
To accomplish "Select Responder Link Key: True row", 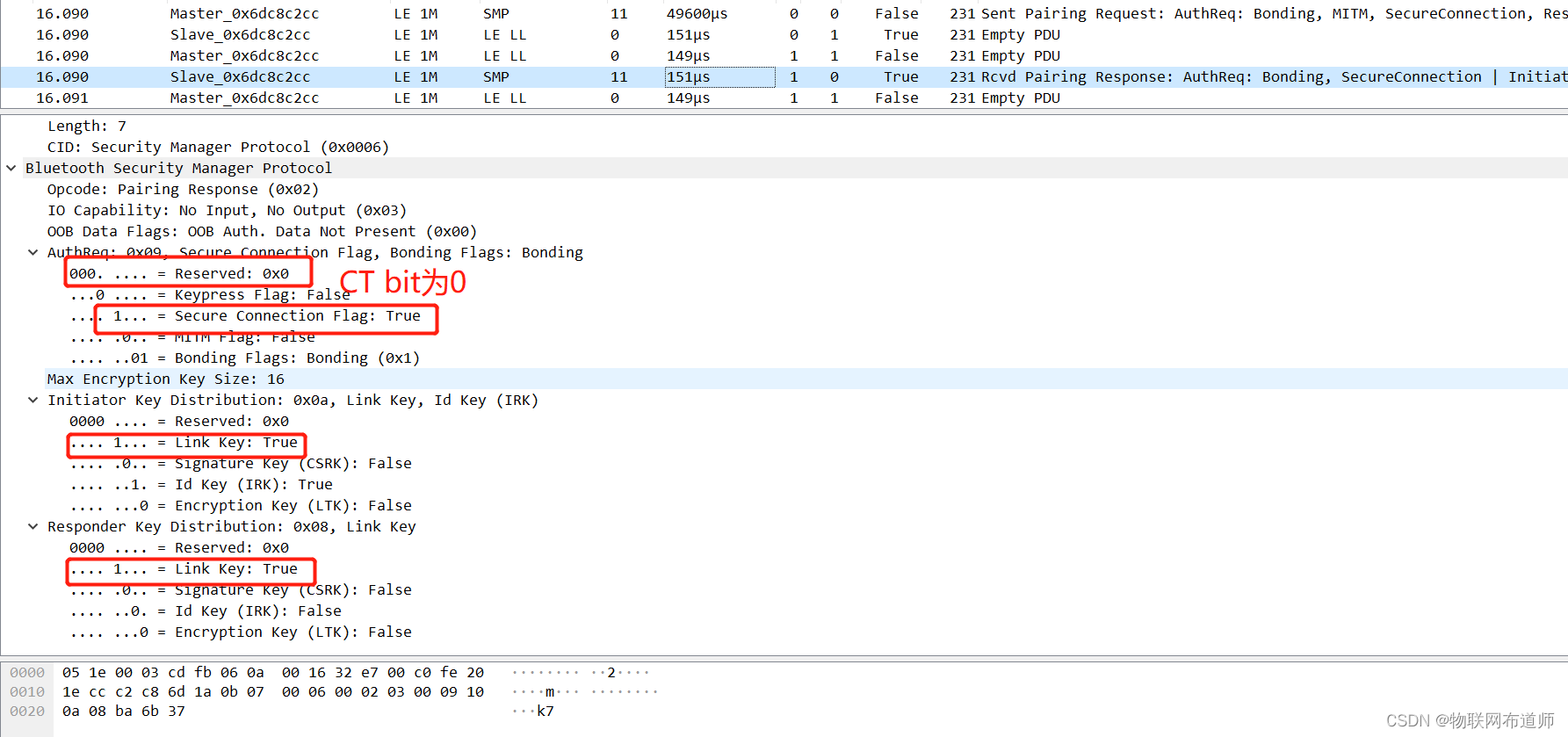I will click(184, 568).
